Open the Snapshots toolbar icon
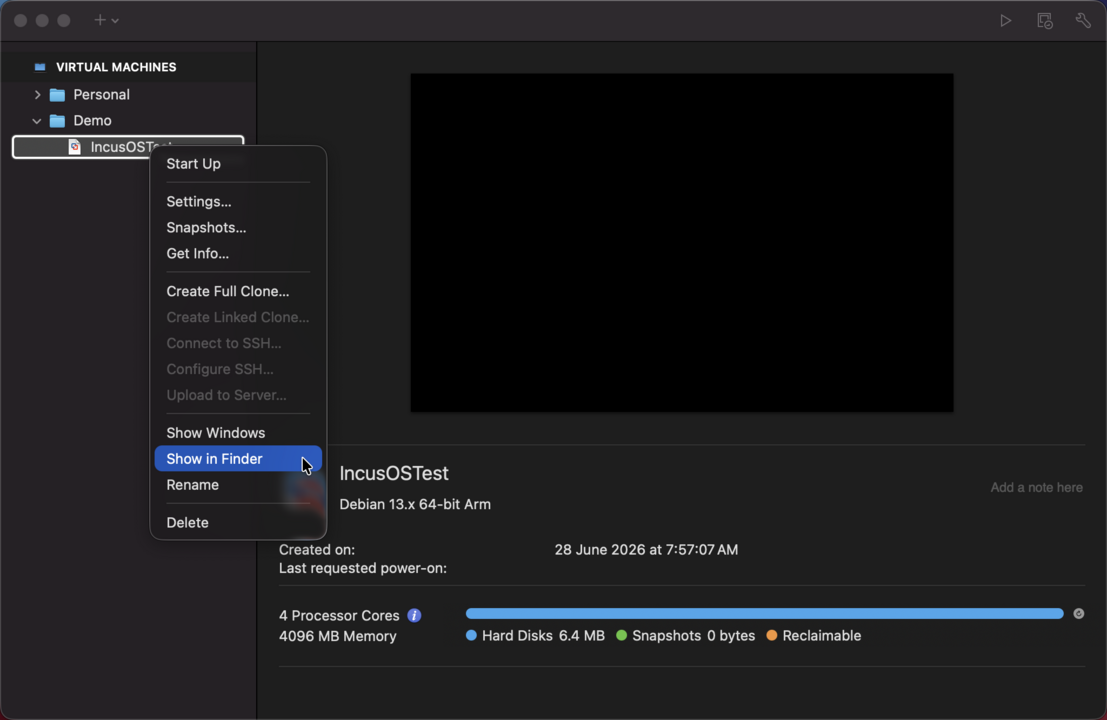1107x720 pixels. click(x=1045, y=20)
